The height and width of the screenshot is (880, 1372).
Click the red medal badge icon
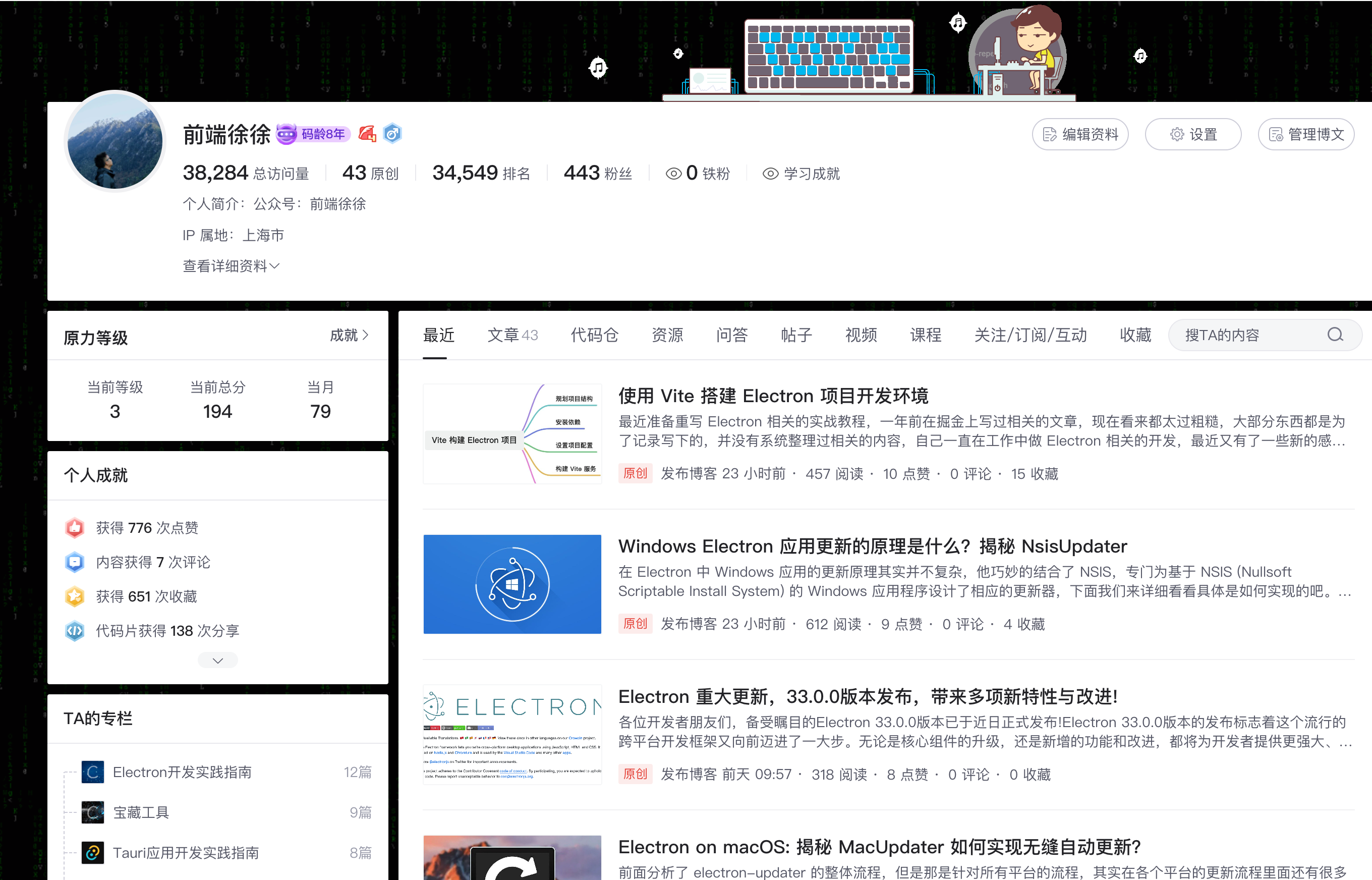click(x=367, y=134)
